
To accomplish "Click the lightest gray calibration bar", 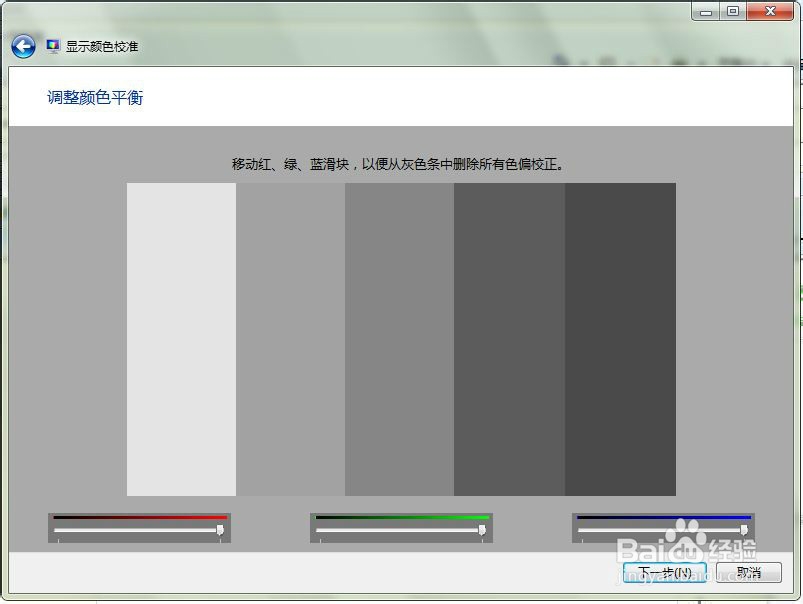I will click(181, 339).
